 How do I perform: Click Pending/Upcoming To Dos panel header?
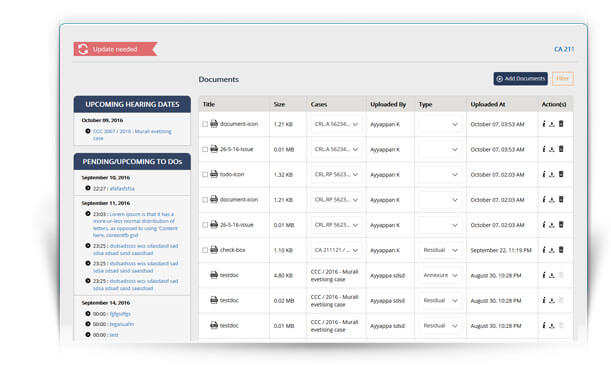click(132, 161)
